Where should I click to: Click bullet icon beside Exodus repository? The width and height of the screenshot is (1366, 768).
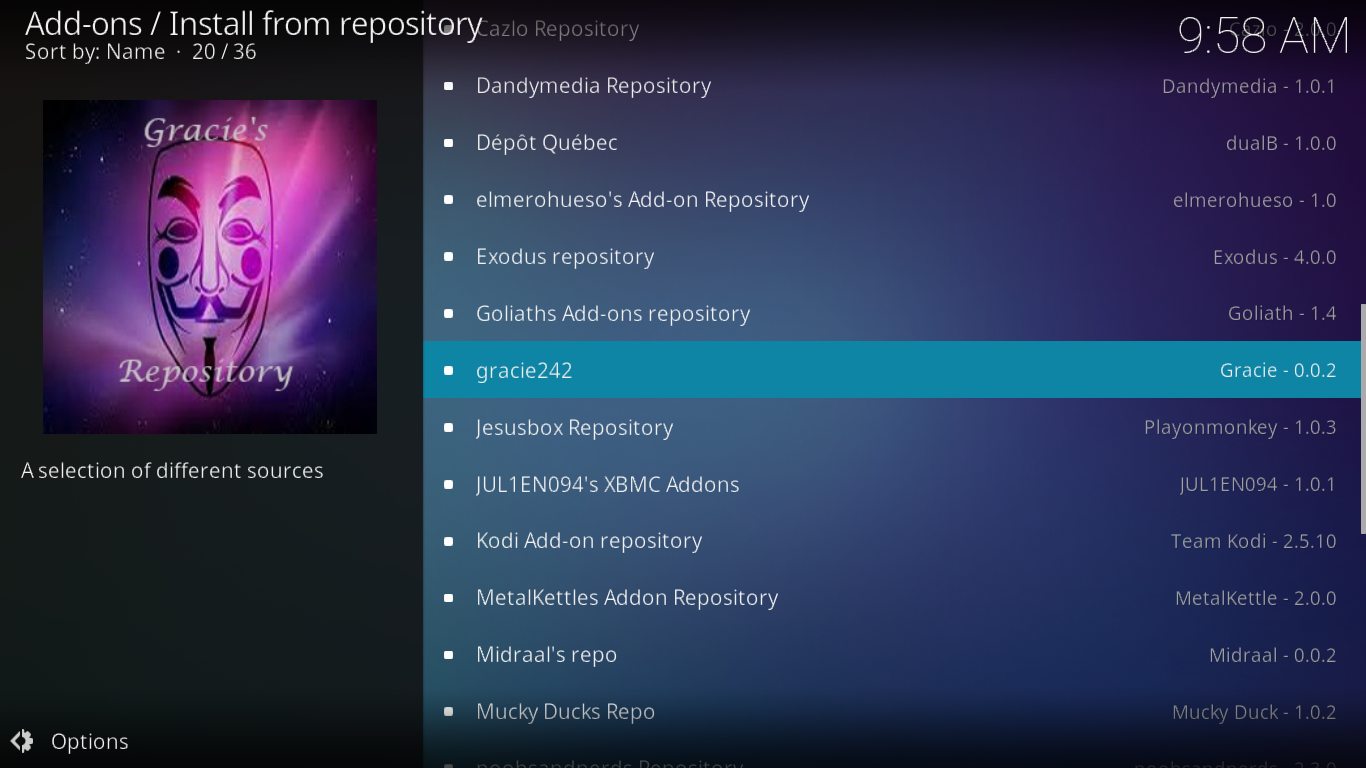[449, 257]
